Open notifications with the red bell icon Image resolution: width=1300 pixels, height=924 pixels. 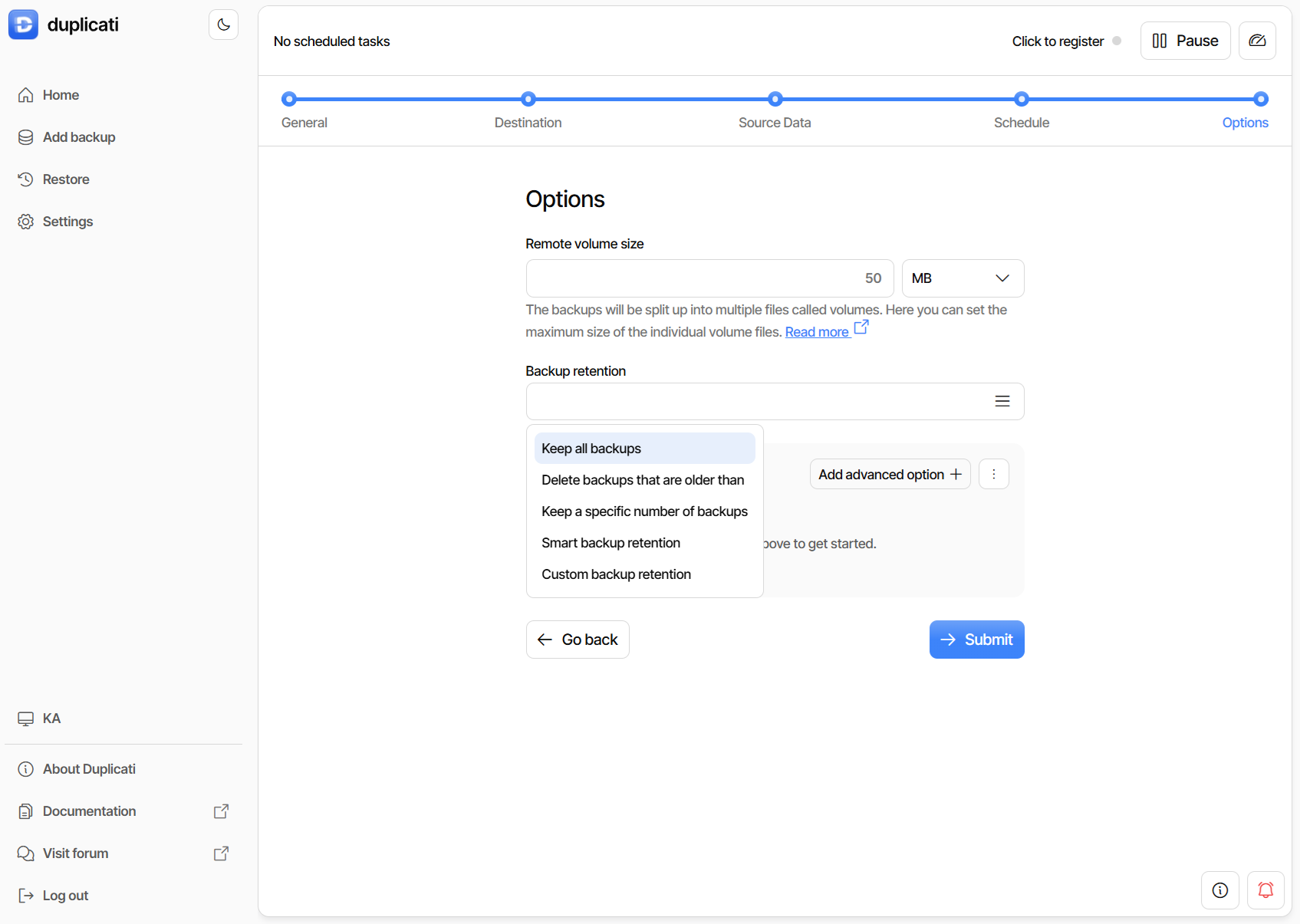(1265, 890)
